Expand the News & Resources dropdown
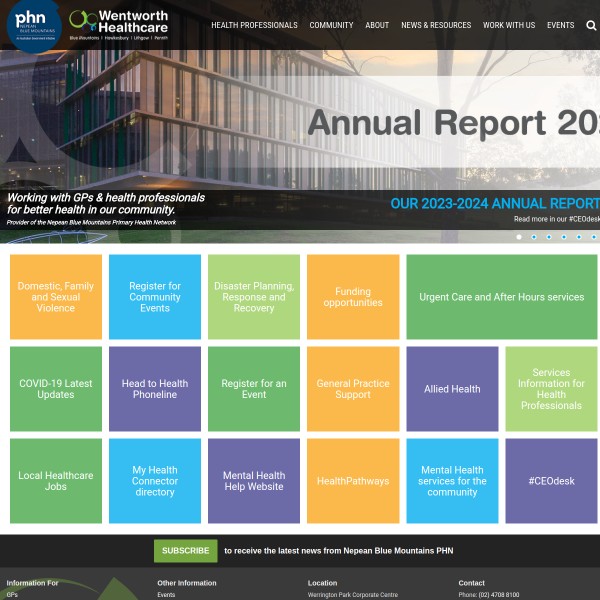The height and width of the screenshot is (600, 600). [436, 25]
